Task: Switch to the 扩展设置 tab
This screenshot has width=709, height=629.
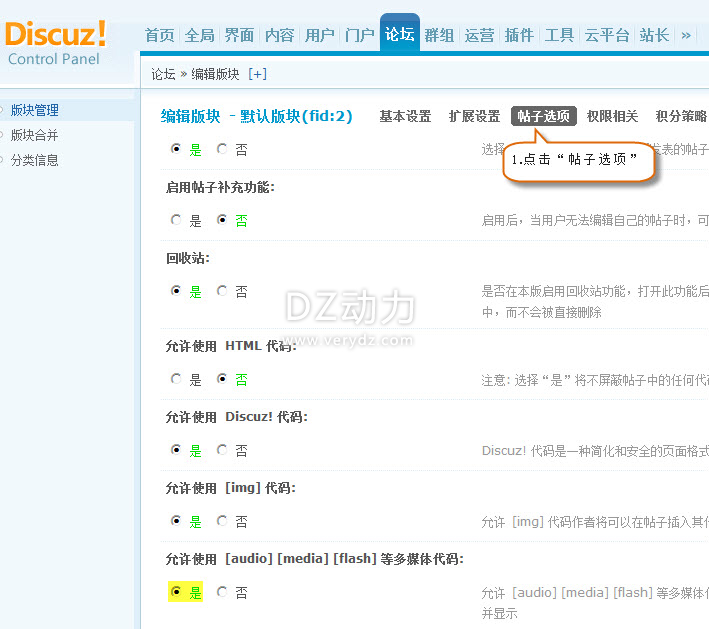Action: coord(474,116)
